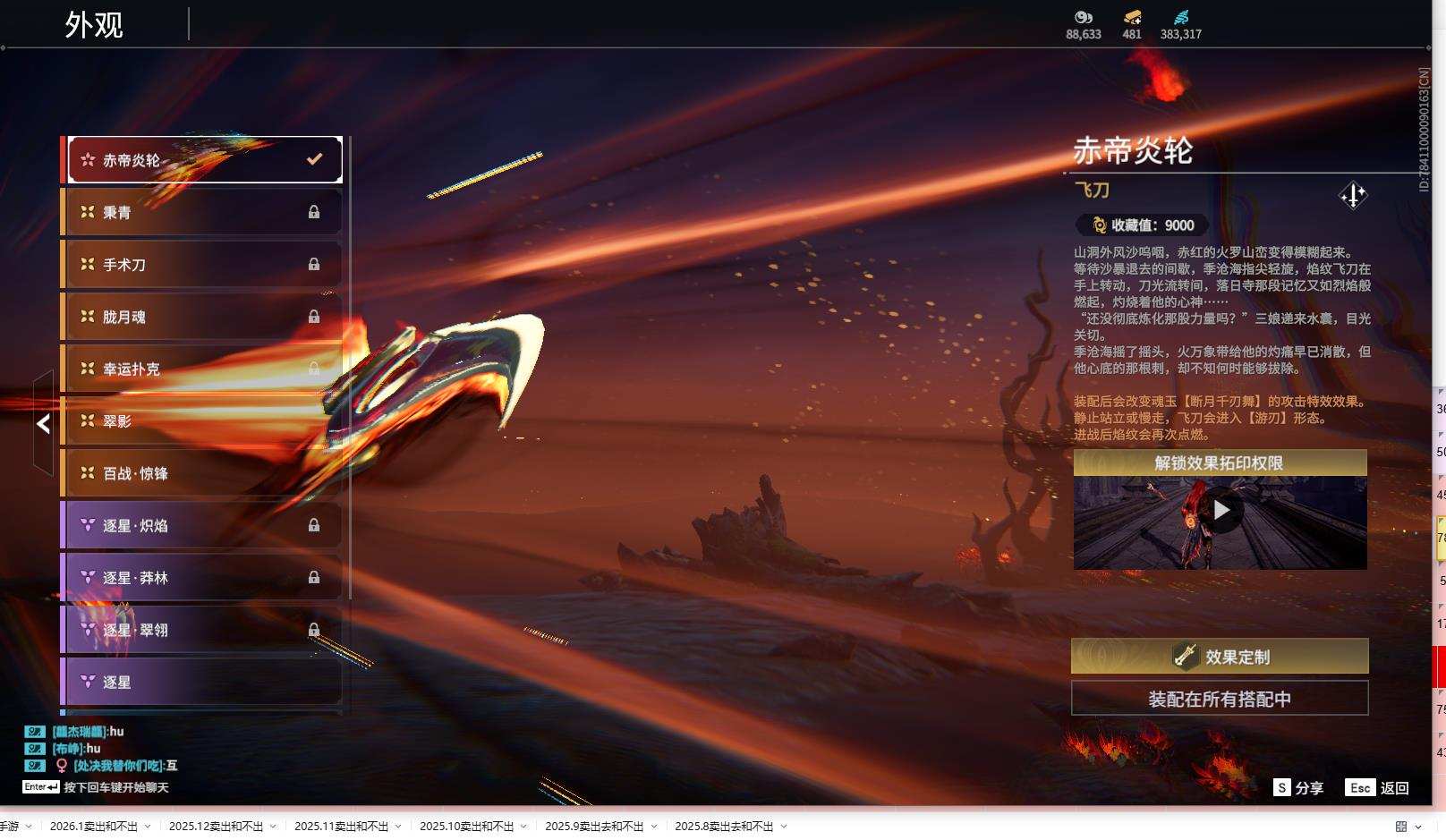This screenshot has width=1446, height=840.
Task: Click the S share key icon
Action: [1282, 787]
